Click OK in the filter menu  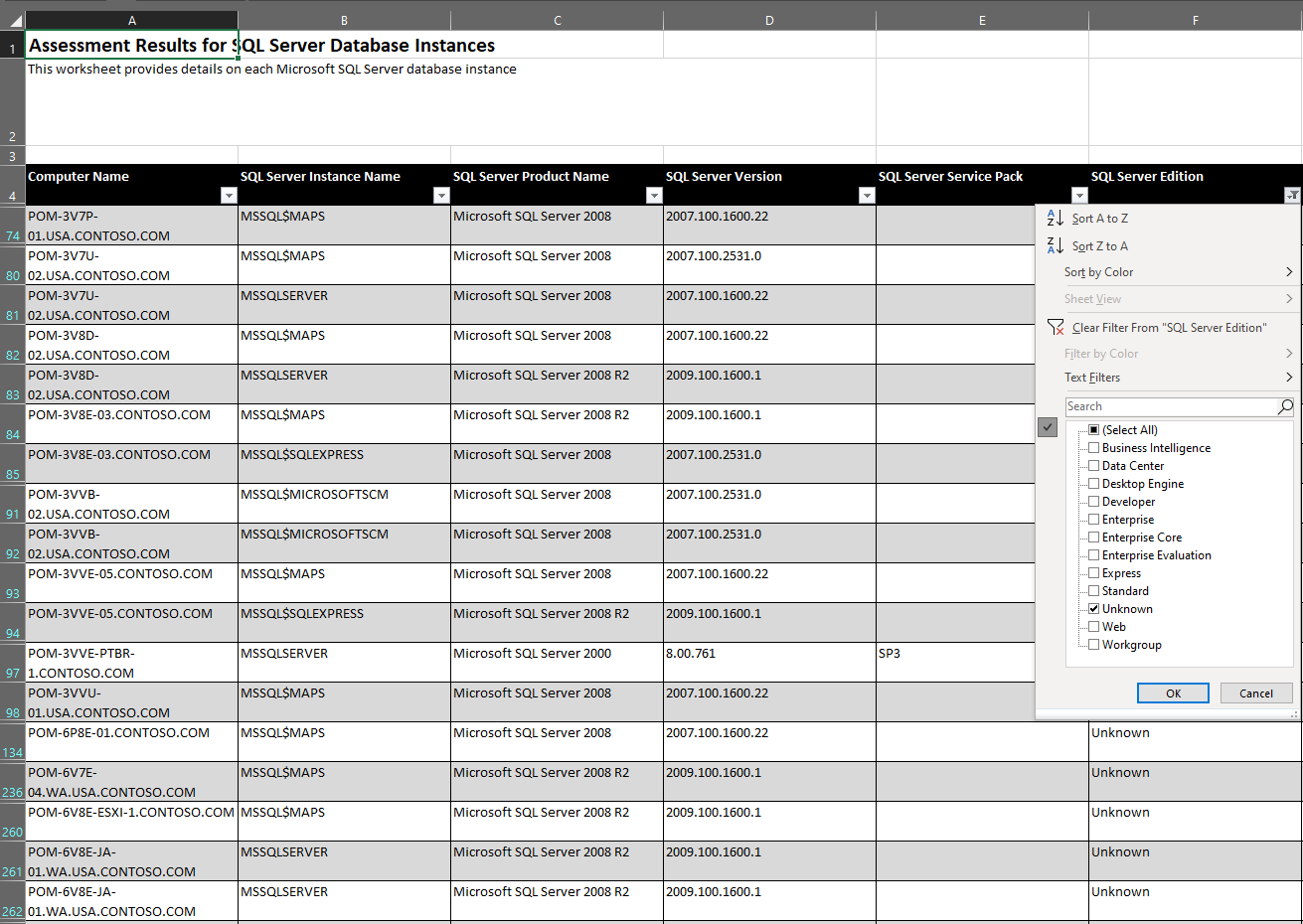(1173, 693)
